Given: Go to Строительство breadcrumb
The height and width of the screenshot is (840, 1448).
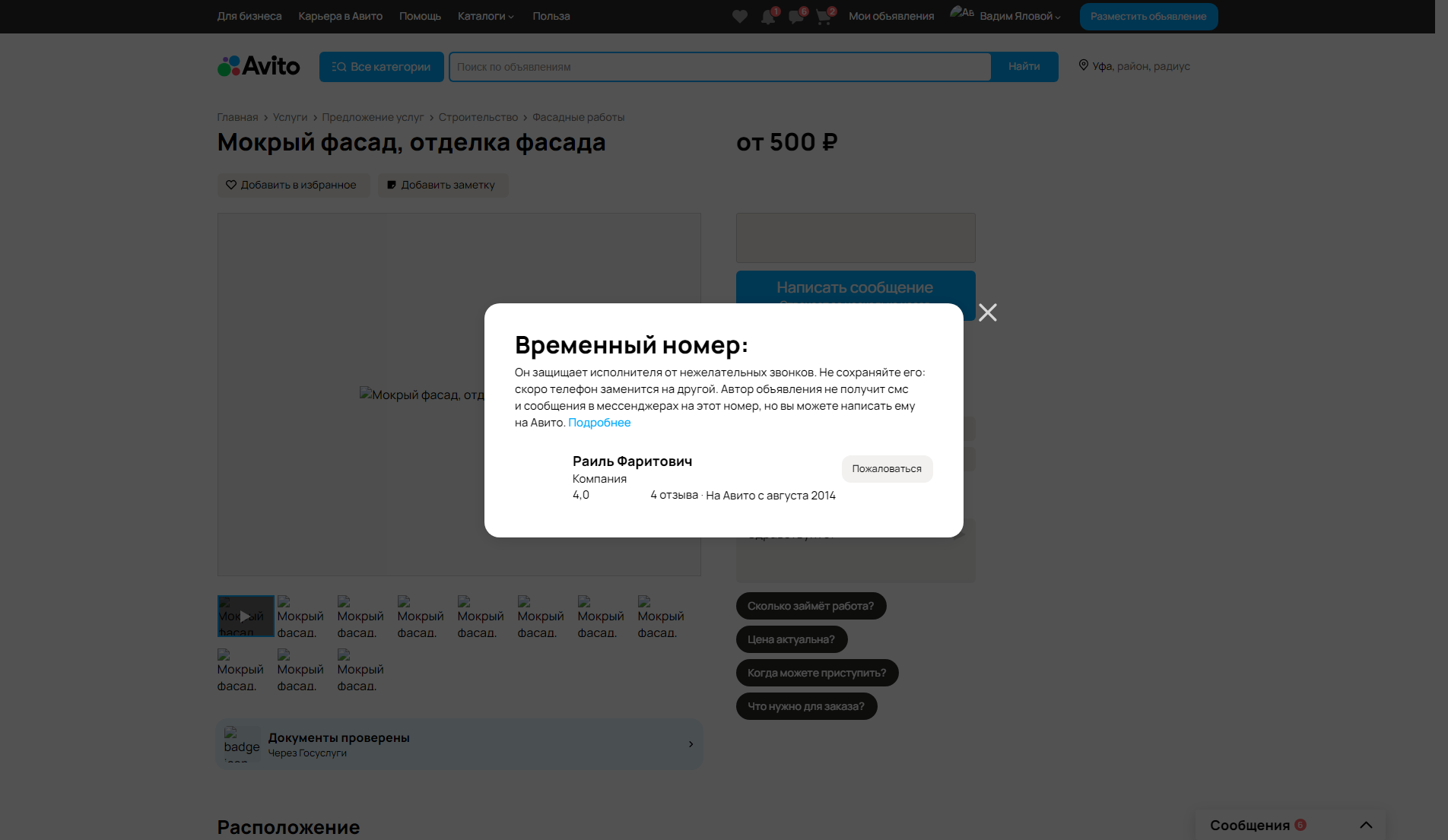Looking at the screenshot, I should point(478,117).
